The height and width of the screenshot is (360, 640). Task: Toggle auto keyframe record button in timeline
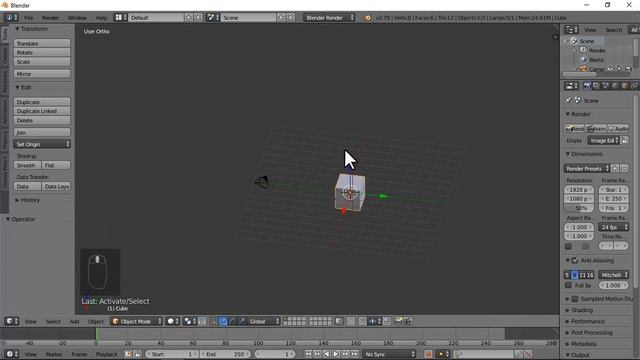428,354
